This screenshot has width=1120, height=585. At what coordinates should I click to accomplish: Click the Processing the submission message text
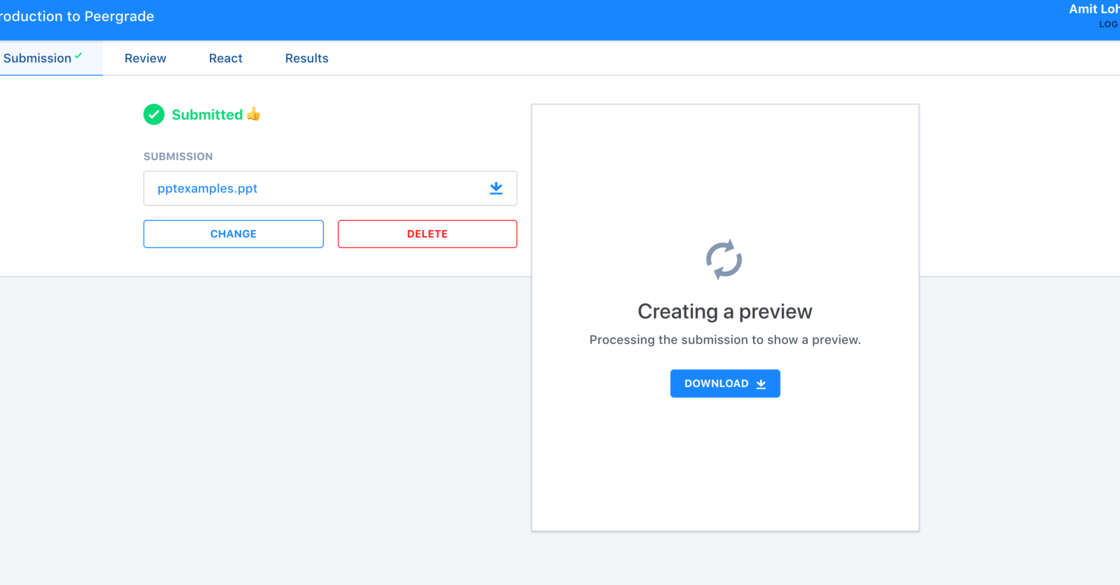[x=725, y=339]
